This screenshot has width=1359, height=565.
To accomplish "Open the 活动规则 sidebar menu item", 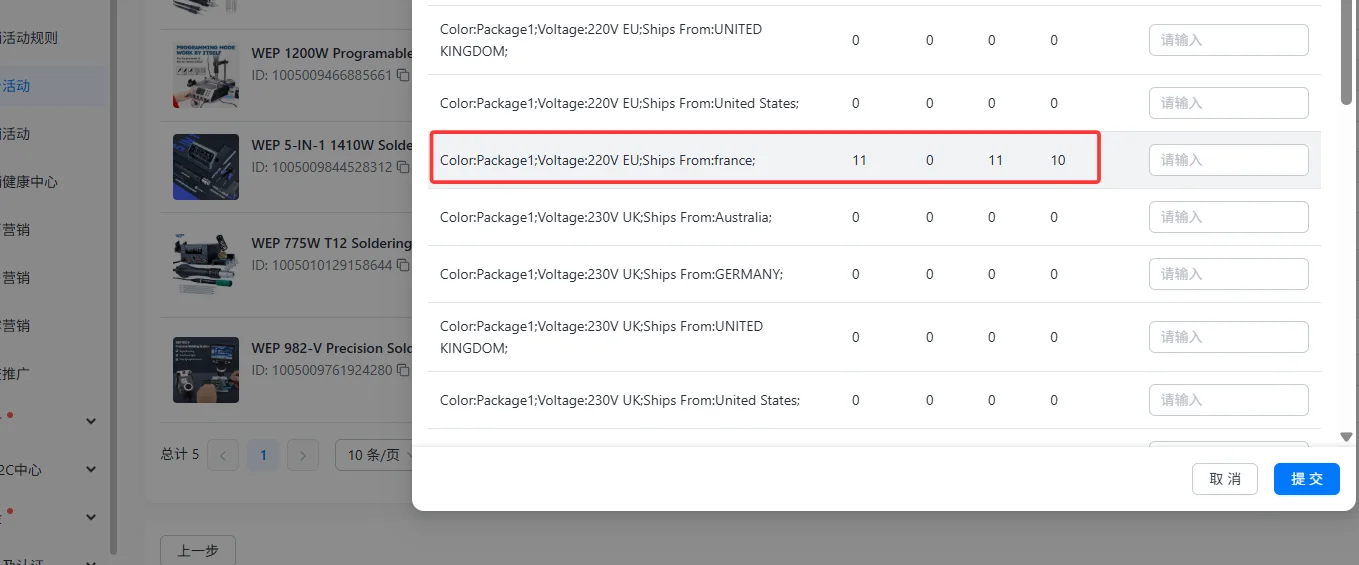I will (x=30, y=38).
